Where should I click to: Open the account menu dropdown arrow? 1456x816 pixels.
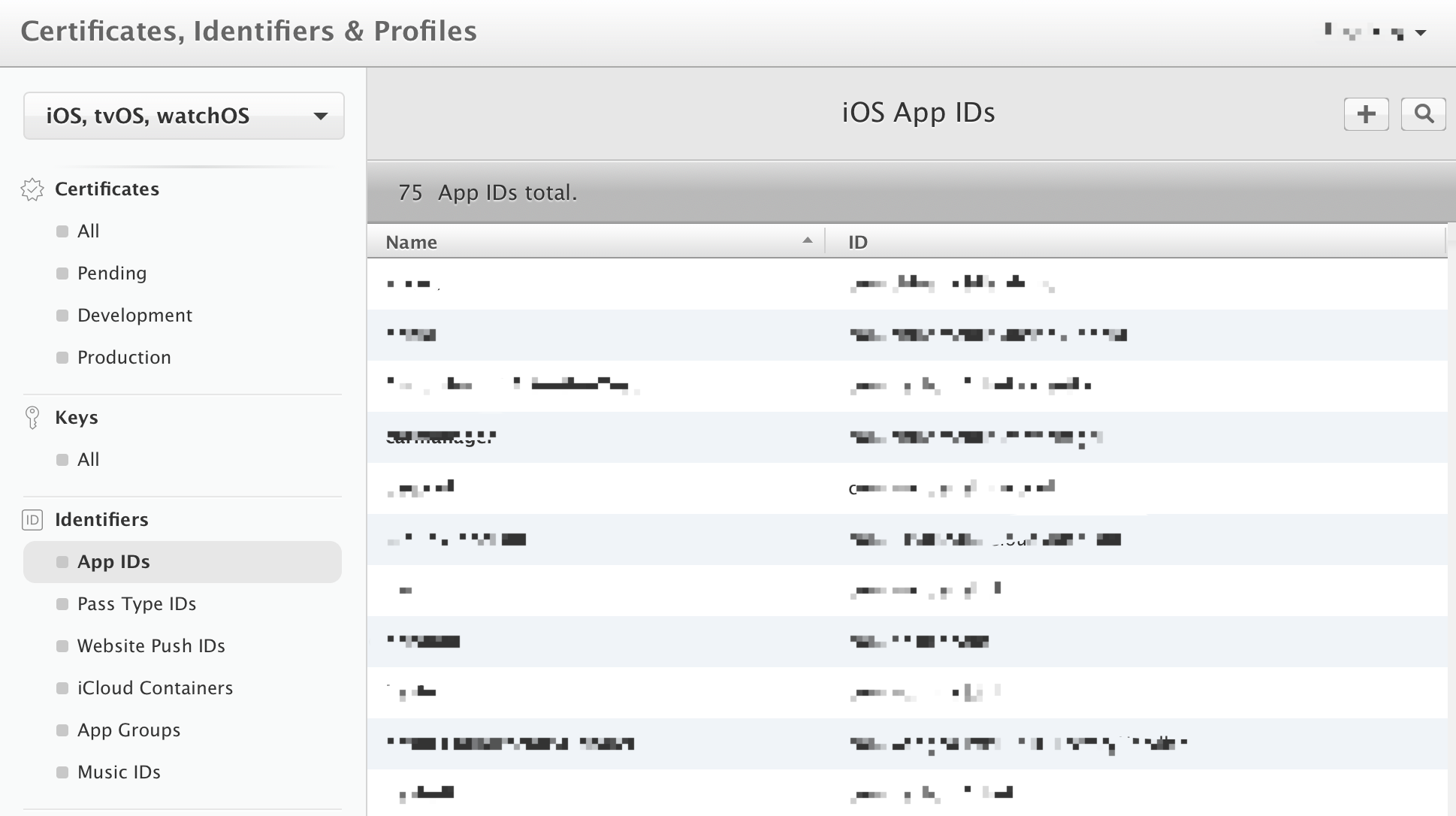tap(1420, 32)
